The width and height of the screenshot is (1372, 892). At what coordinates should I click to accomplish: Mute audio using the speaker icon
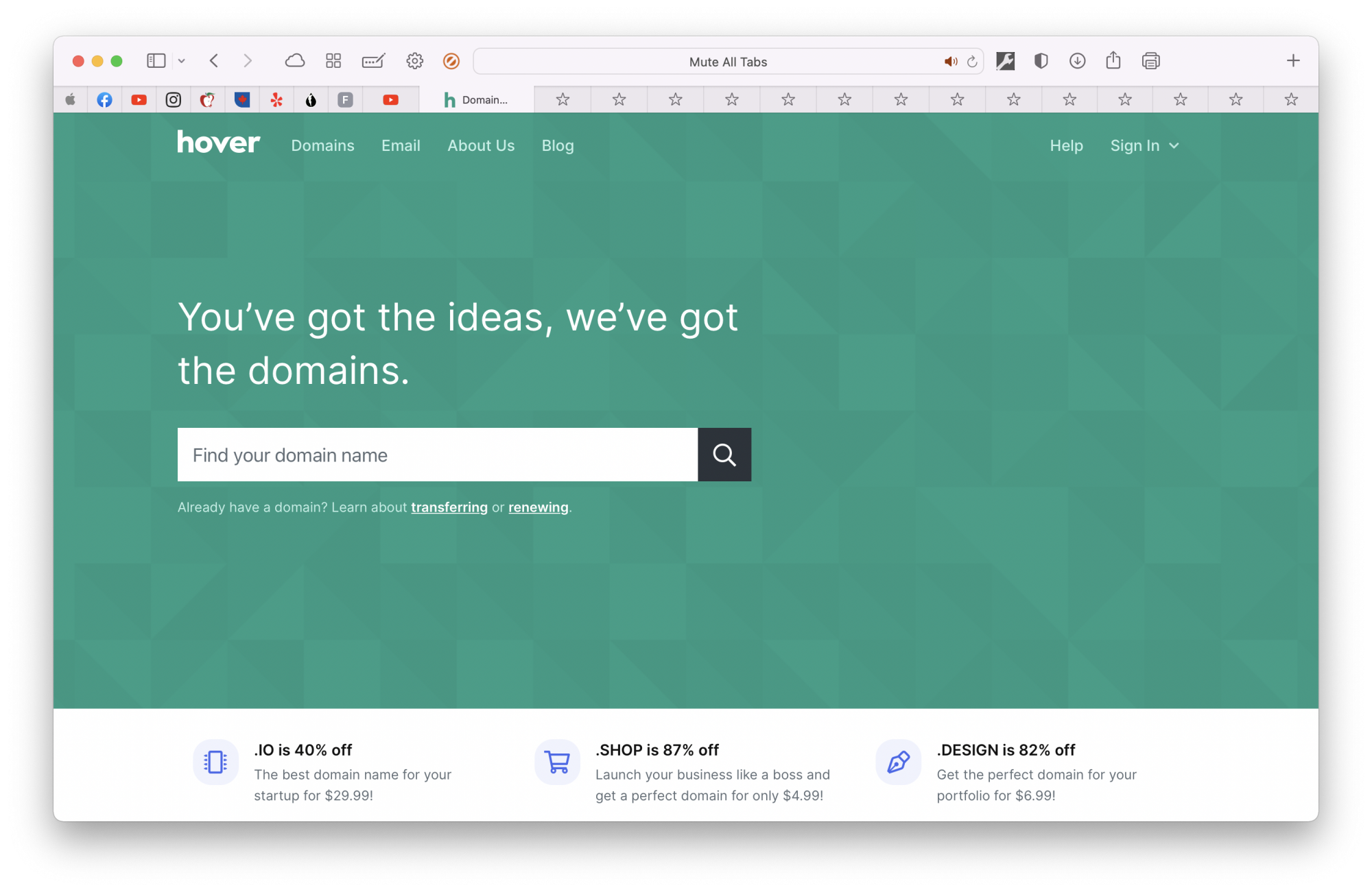(x=950, y=62)
